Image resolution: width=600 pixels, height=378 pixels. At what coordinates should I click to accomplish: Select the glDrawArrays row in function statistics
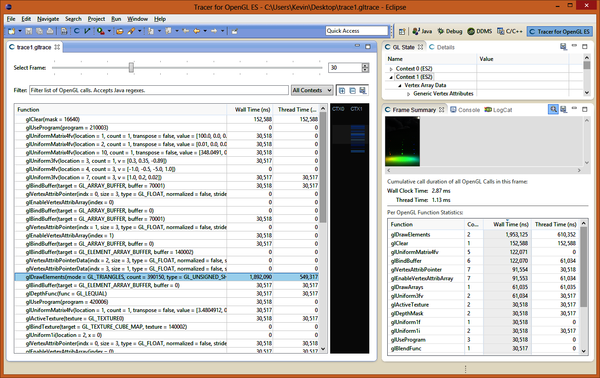click(x=484, y=287)
